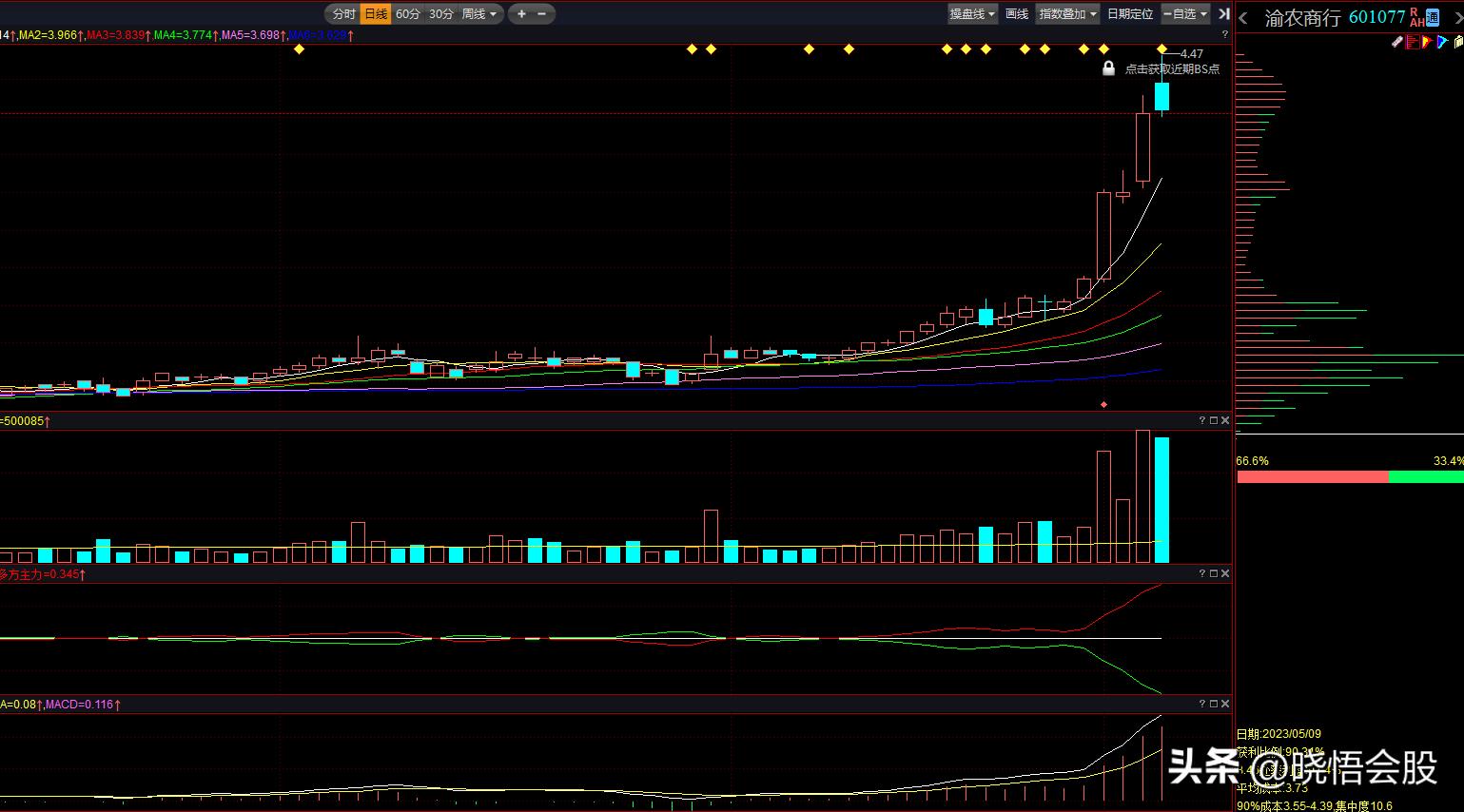Open the 自选 dropdown menu

click(x=1185, y=14)
